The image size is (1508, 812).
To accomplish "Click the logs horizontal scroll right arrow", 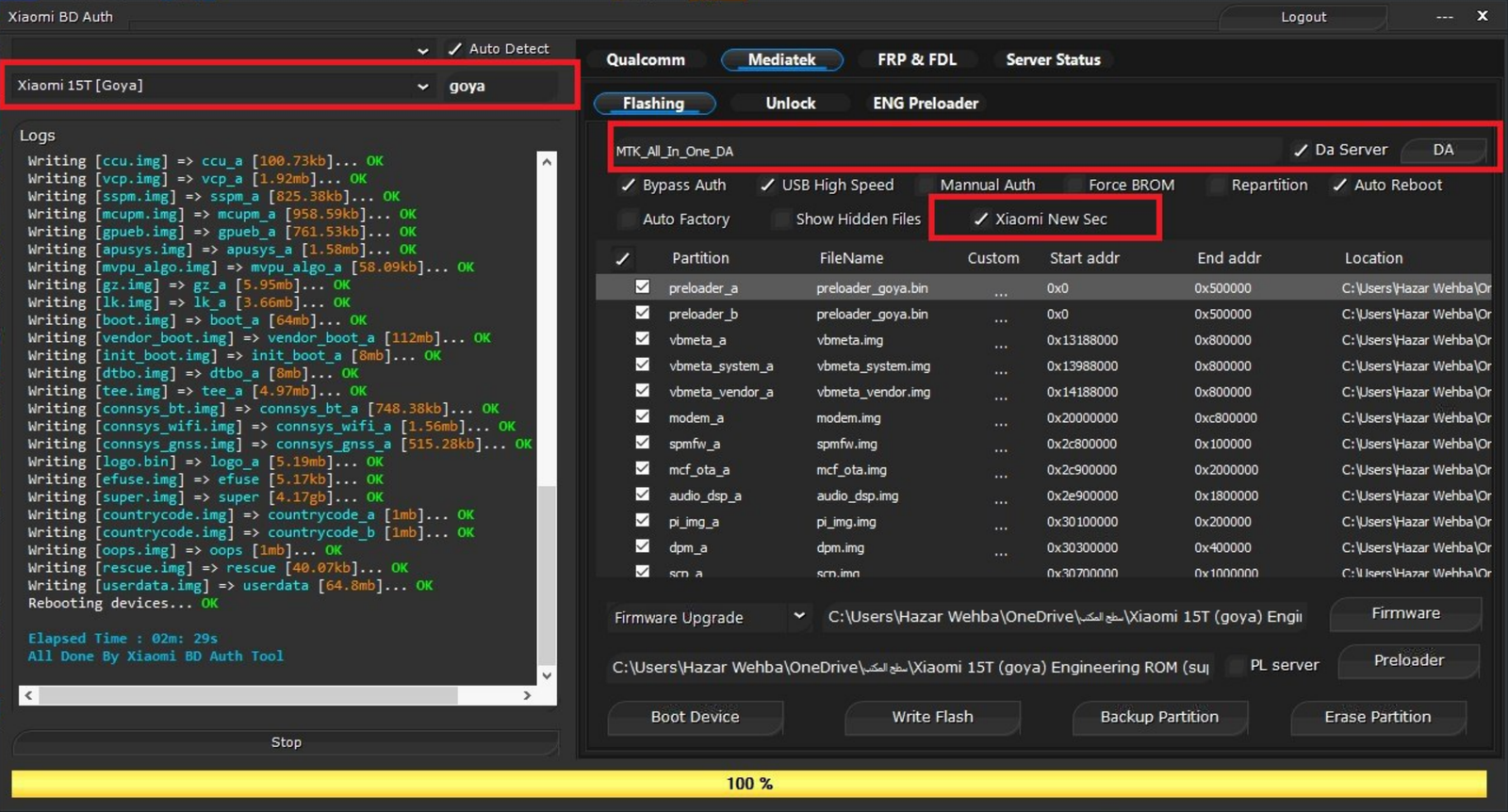I will [x=527, y=695].
